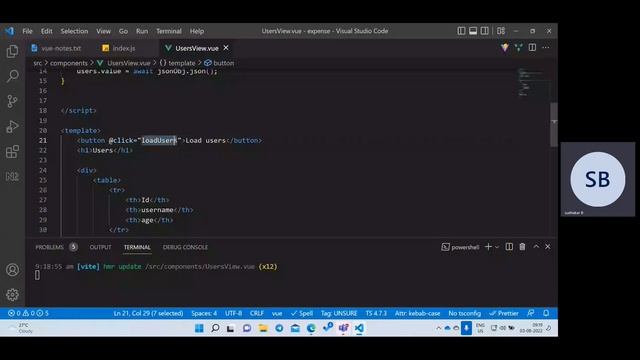
Task: Open the Run and Debug view
Action: pyautogui.click(x=12, y=127)
